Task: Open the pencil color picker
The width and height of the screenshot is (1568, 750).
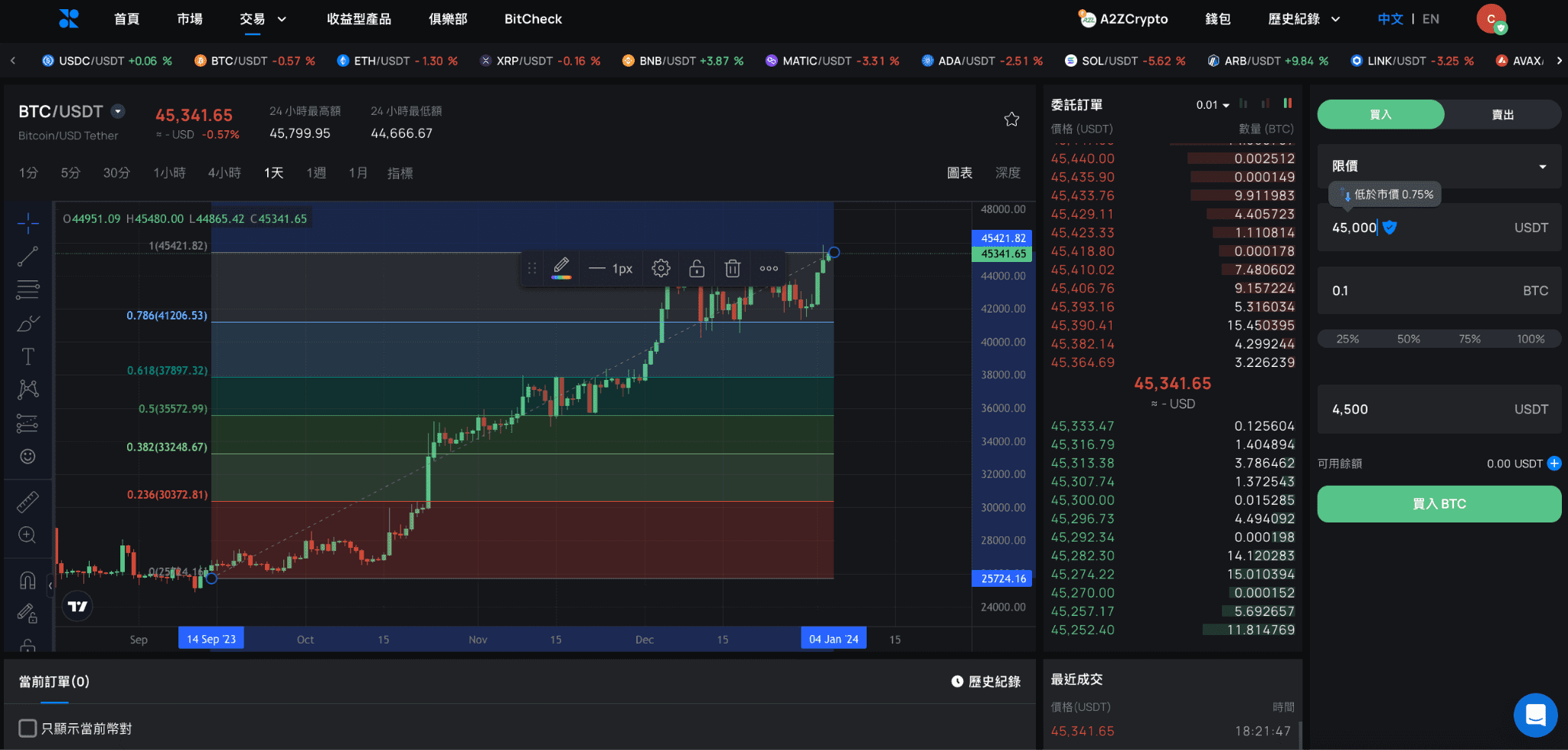Action: click(x=562, y=268)
